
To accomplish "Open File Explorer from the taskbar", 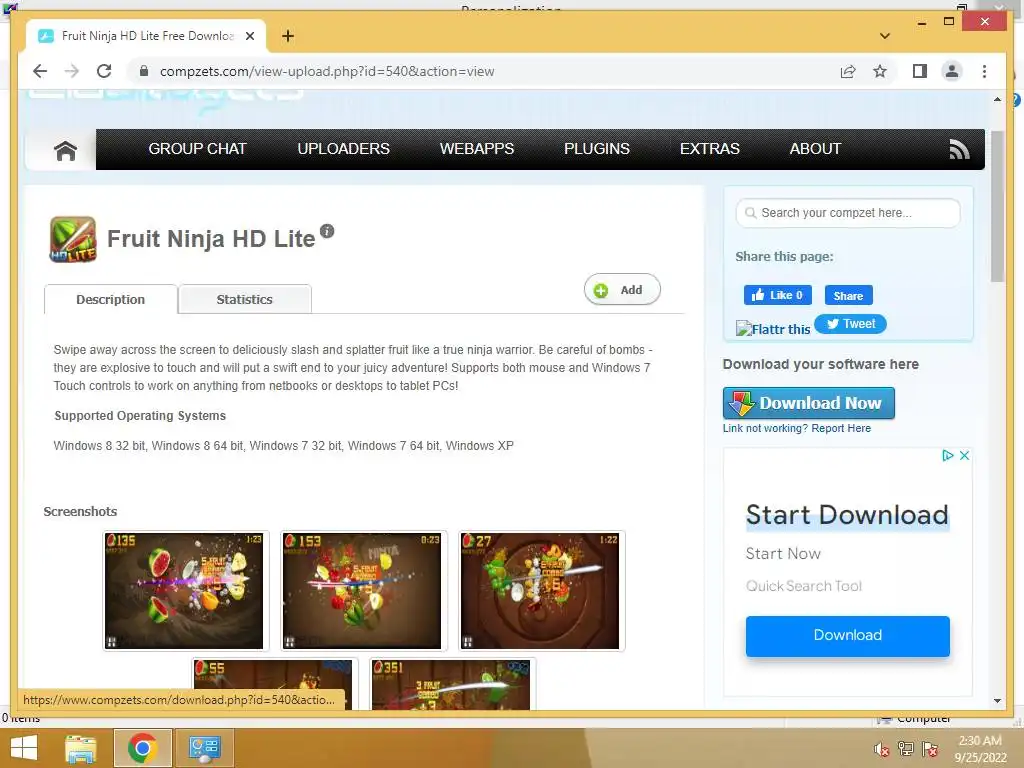I will tap(81, 748).
